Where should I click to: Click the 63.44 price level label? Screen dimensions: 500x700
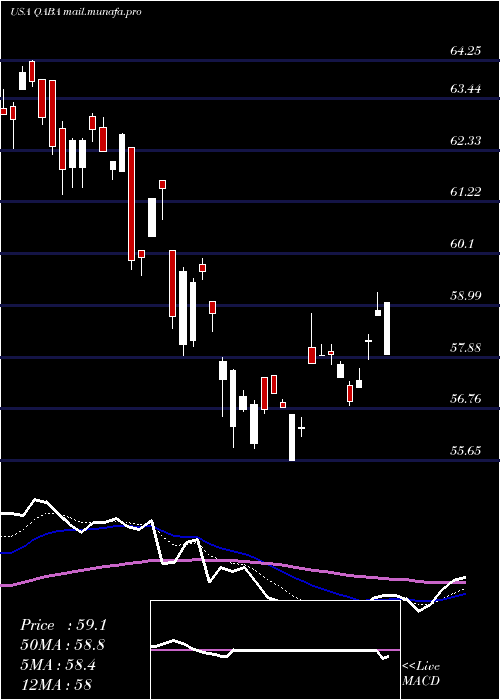(466, 89)
